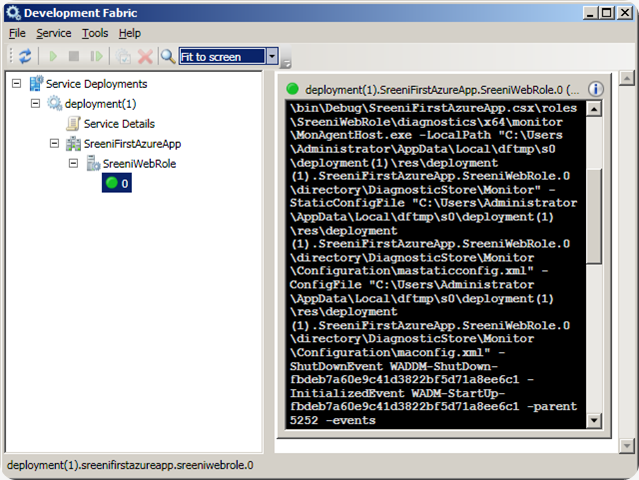The width and height of the screenshot is (639, 480).
Task: Click the 'InitializedEvent WADM-StartUp-' console line
Action: (x=397, y=393)
